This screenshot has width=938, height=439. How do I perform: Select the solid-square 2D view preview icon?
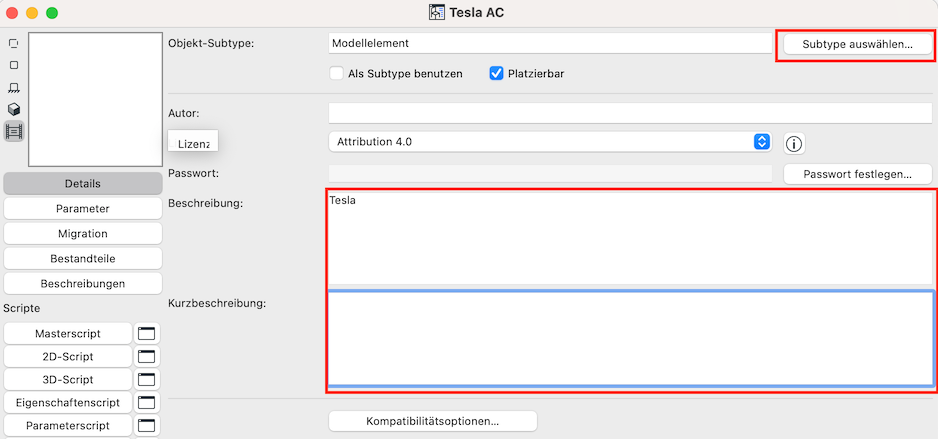(x=14, y=65)
